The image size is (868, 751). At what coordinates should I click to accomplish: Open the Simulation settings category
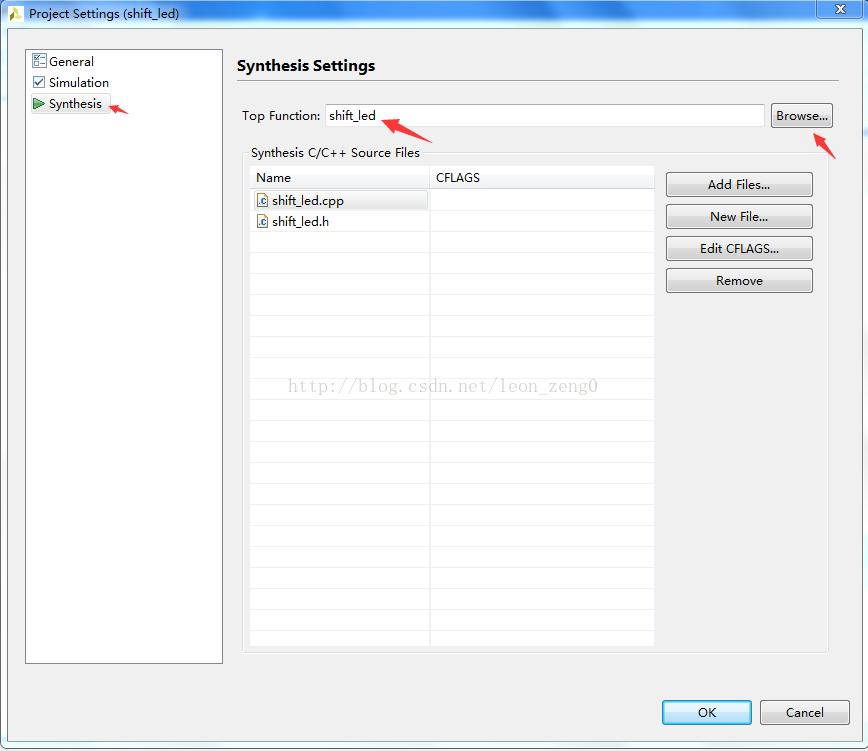click(70, 82)
